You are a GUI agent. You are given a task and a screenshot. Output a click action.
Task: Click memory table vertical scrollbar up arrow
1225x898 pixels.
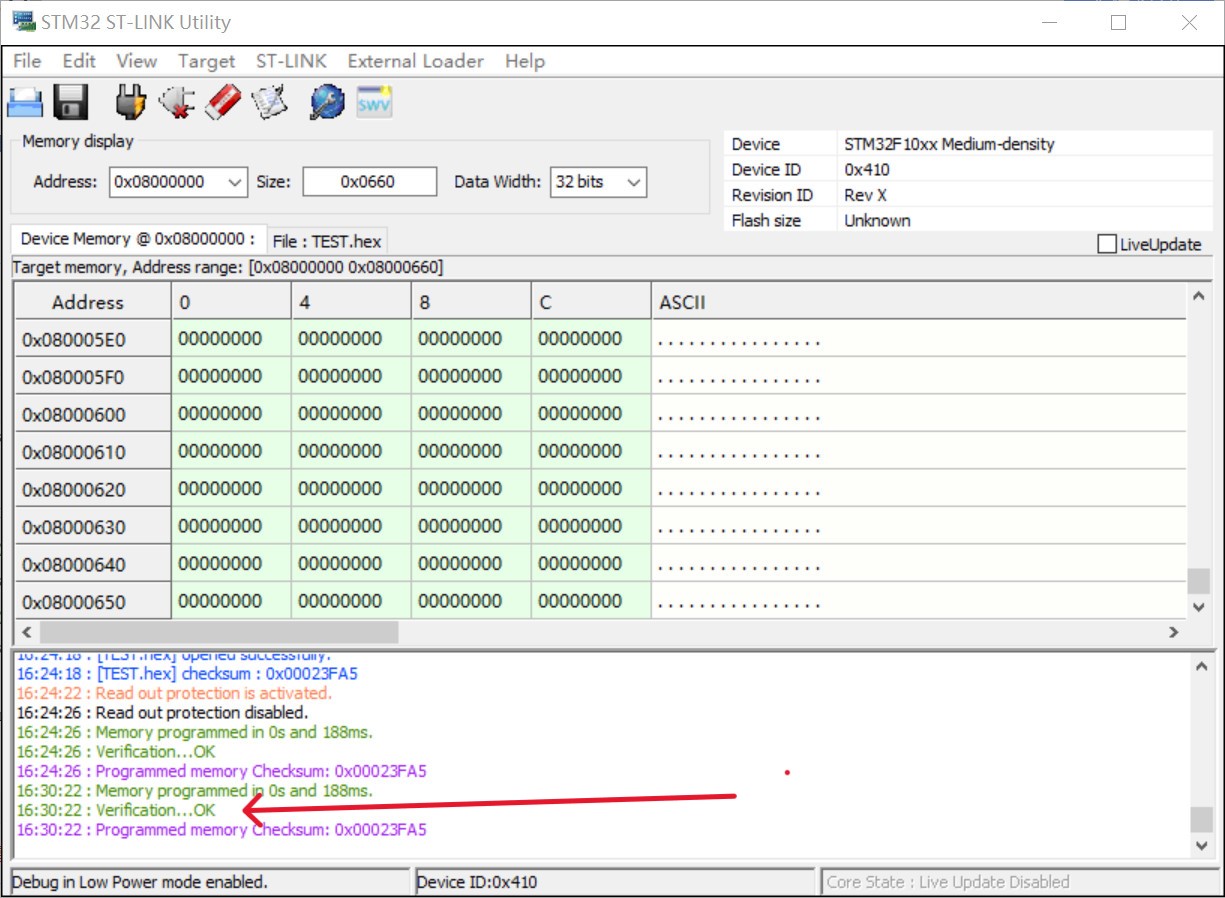click(1198, 296)
